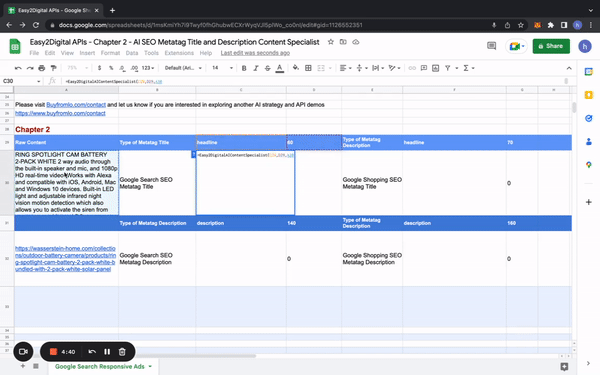Click the green Share button
Image resolution: width=600 pixels, height=375 pixels.
point(551,46)
